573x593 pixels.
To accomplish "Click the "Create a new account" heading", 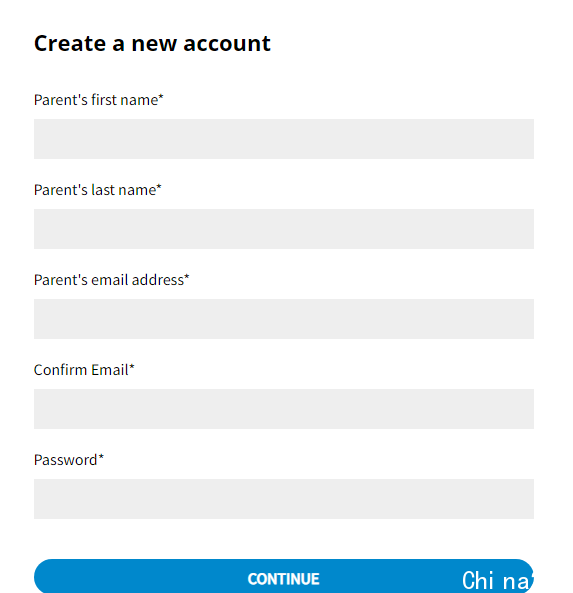I will [152, 43].
